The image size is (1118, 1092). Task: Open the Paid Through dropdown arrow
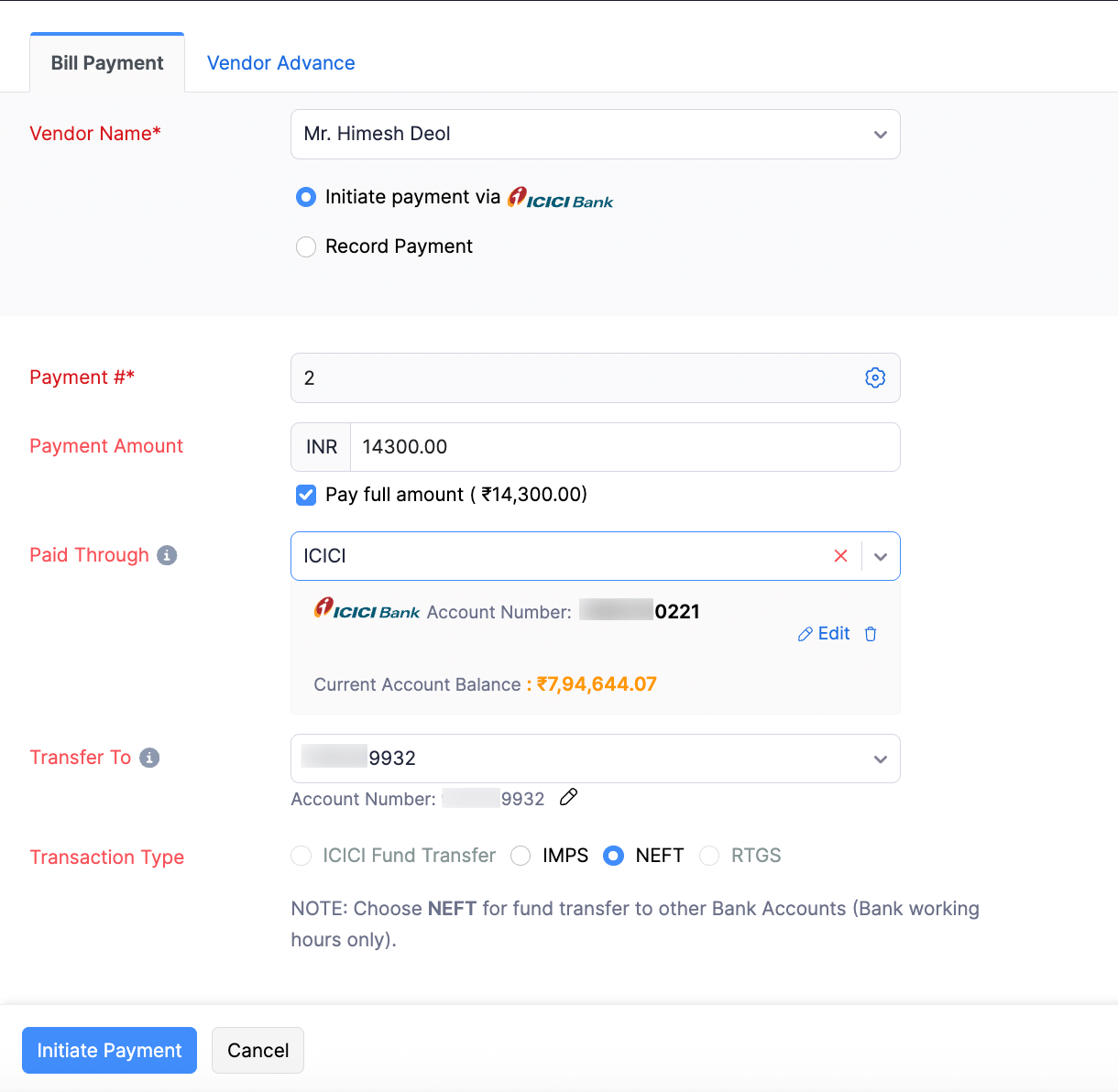click(x=881, y=556)
